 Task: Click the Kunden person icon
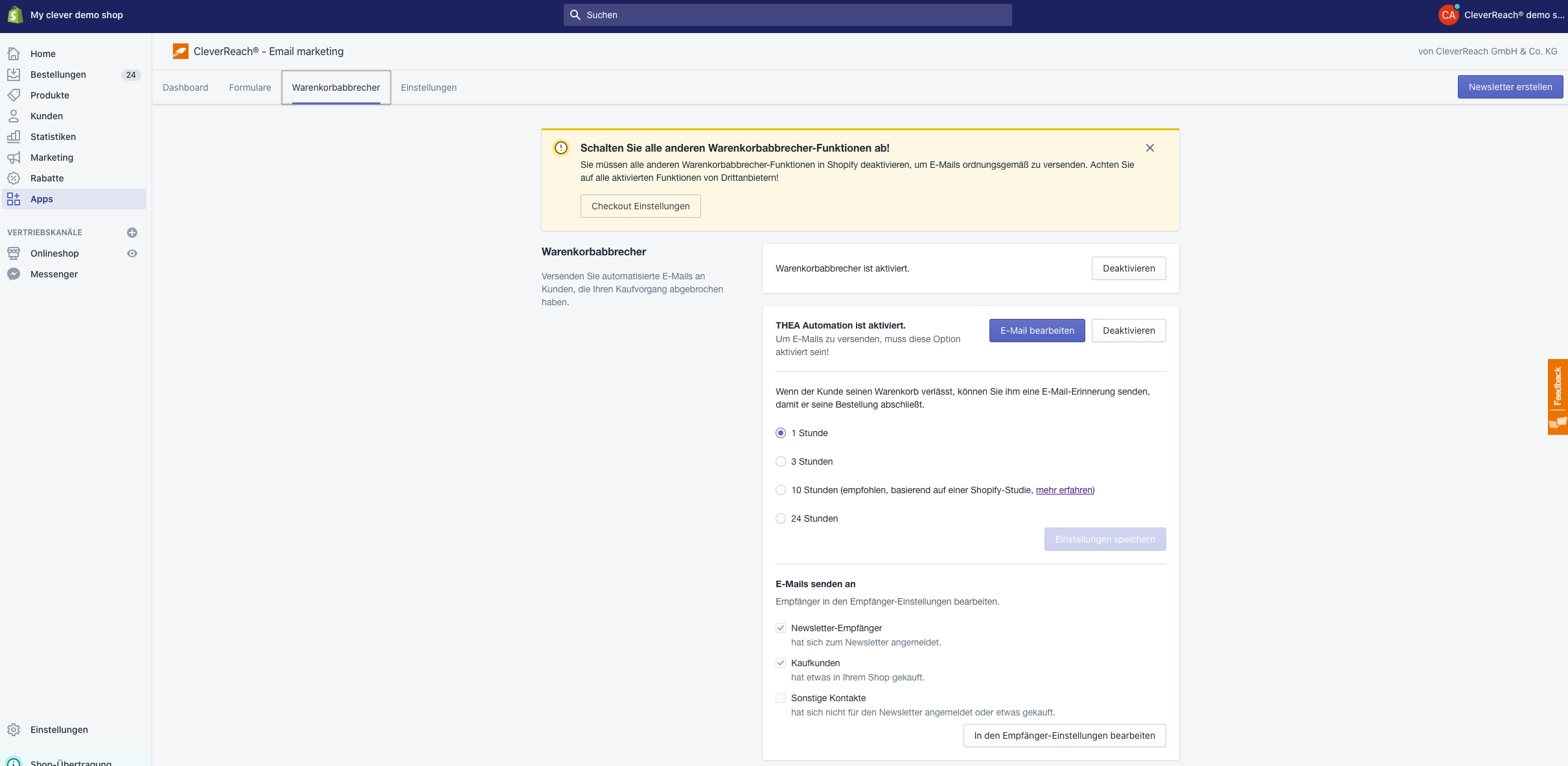point(14,116)
